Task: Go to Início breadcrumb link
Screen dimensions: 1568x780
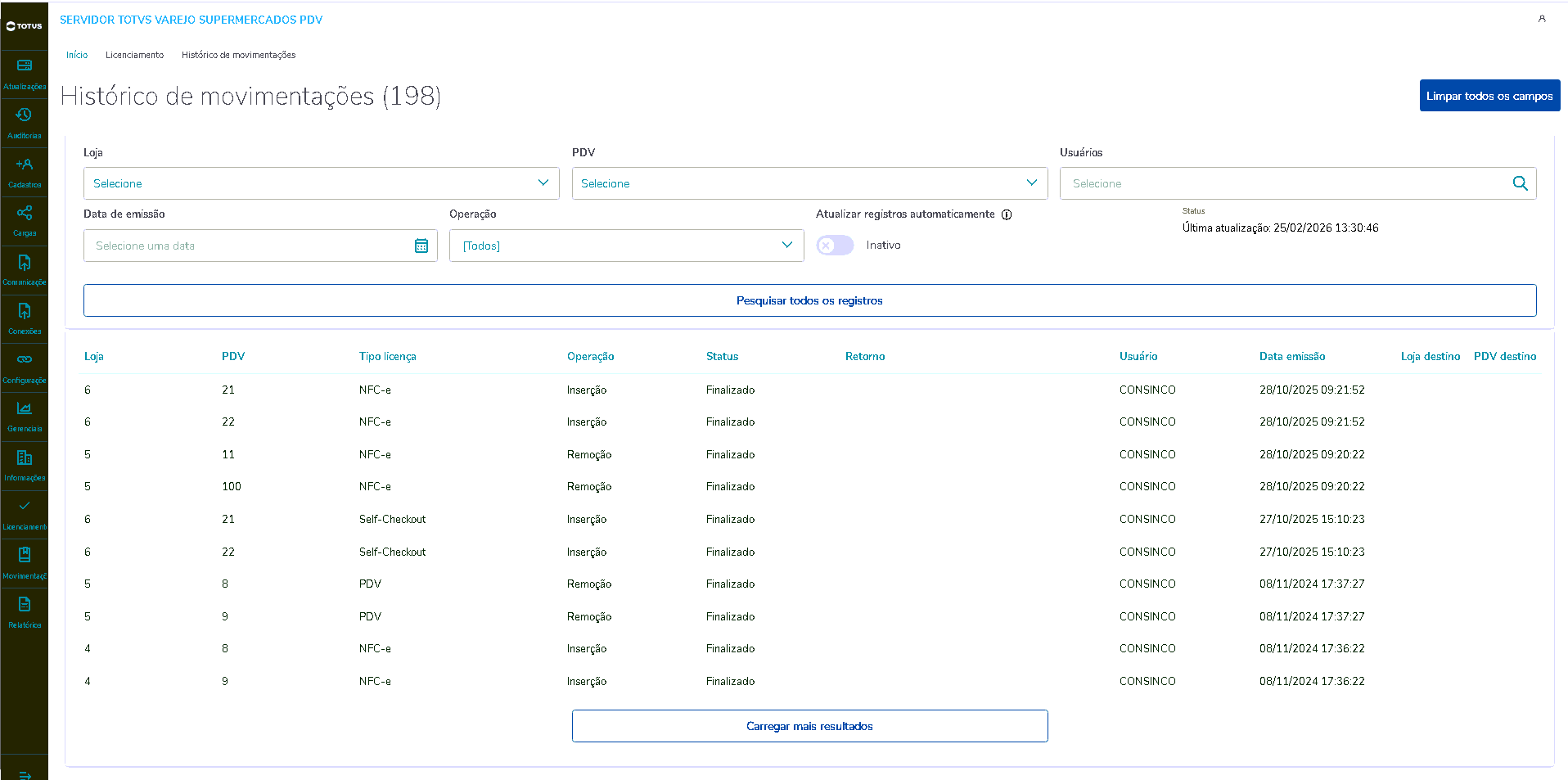Action: tap(77, 55)
